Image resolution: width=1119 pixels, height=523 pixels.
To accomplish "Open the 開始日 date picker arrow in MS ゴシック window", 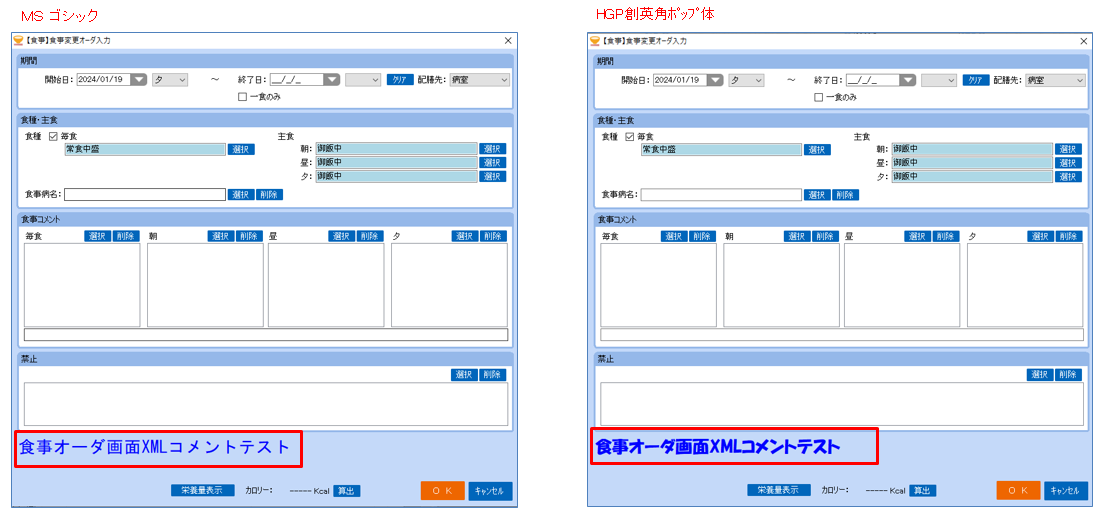I will (139, 80).
